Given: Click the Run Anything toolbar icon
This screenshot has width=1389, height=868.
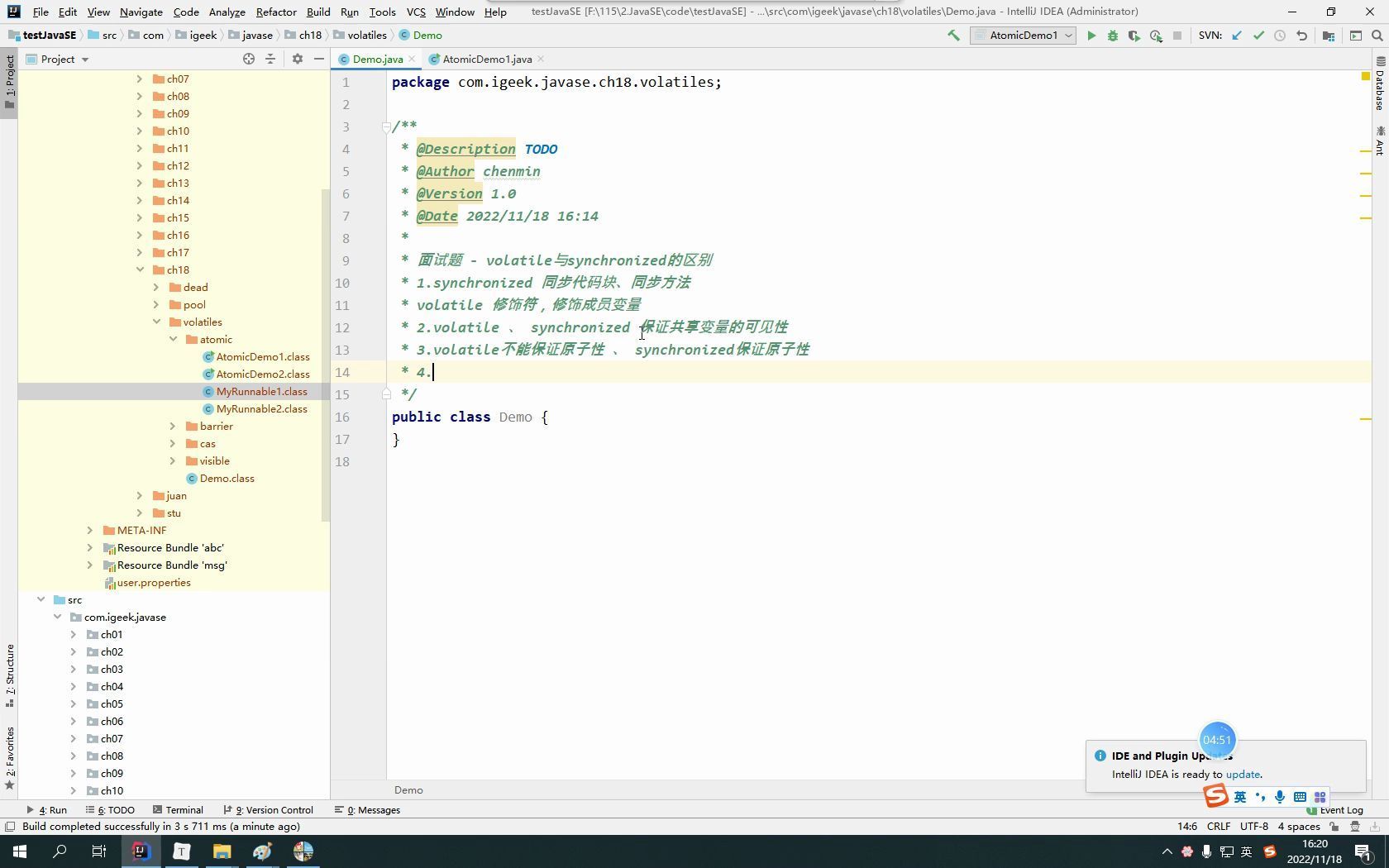Looking at the screenshot, I should (1356, 36).
